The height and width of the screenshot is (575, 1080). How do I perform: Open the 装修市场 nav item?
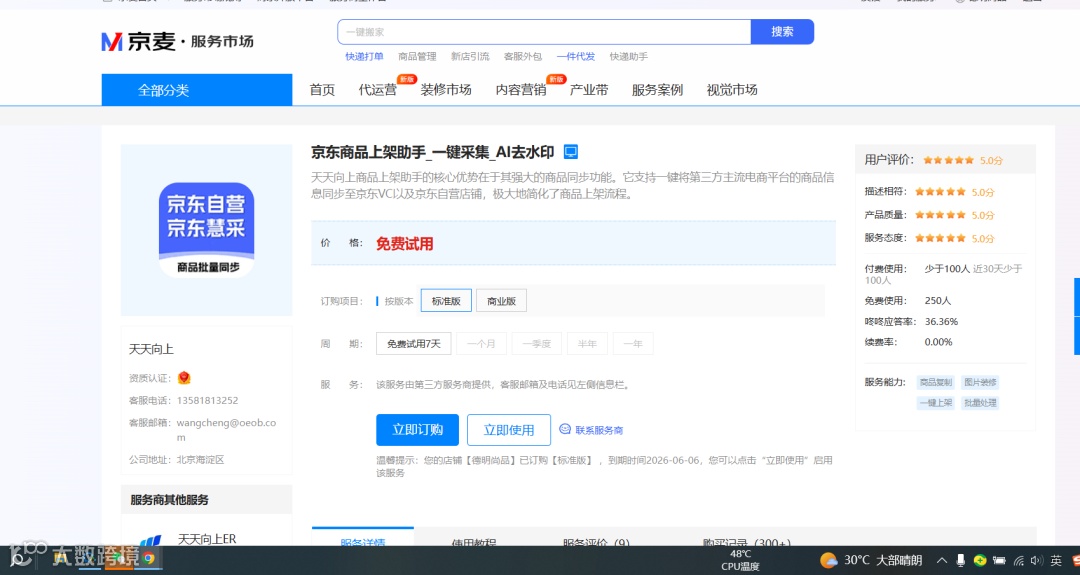pos(446,90)
